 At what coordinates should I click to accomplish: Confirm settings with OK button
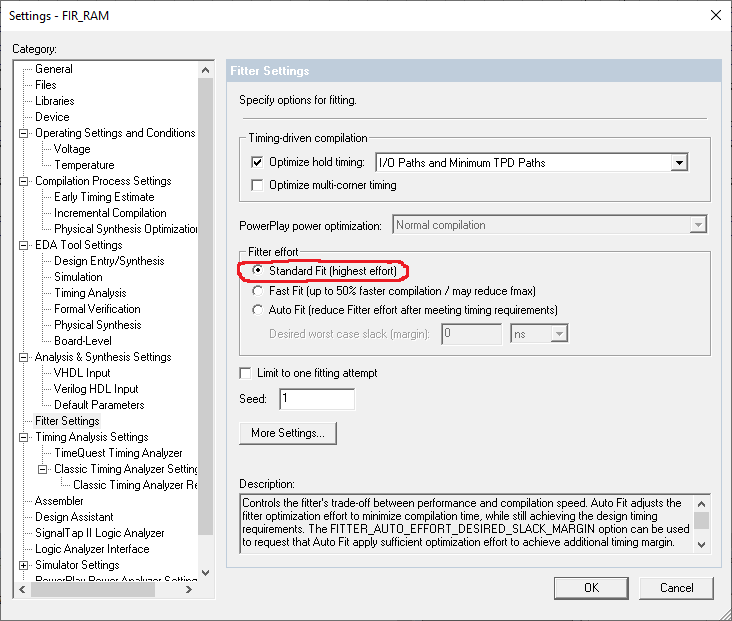click(591, 588)
